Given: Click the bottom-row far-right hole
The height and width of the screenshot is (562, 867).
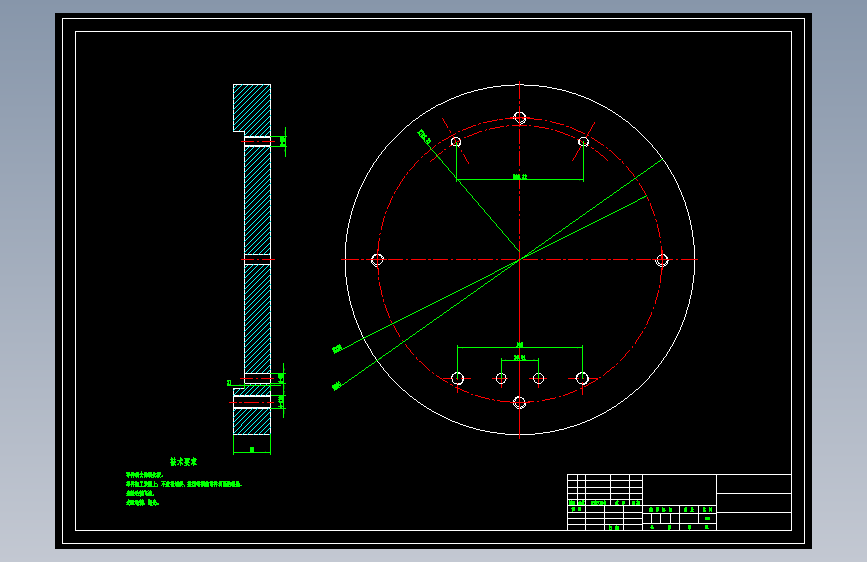Looking at the screenshot, I should coord(582,378).
